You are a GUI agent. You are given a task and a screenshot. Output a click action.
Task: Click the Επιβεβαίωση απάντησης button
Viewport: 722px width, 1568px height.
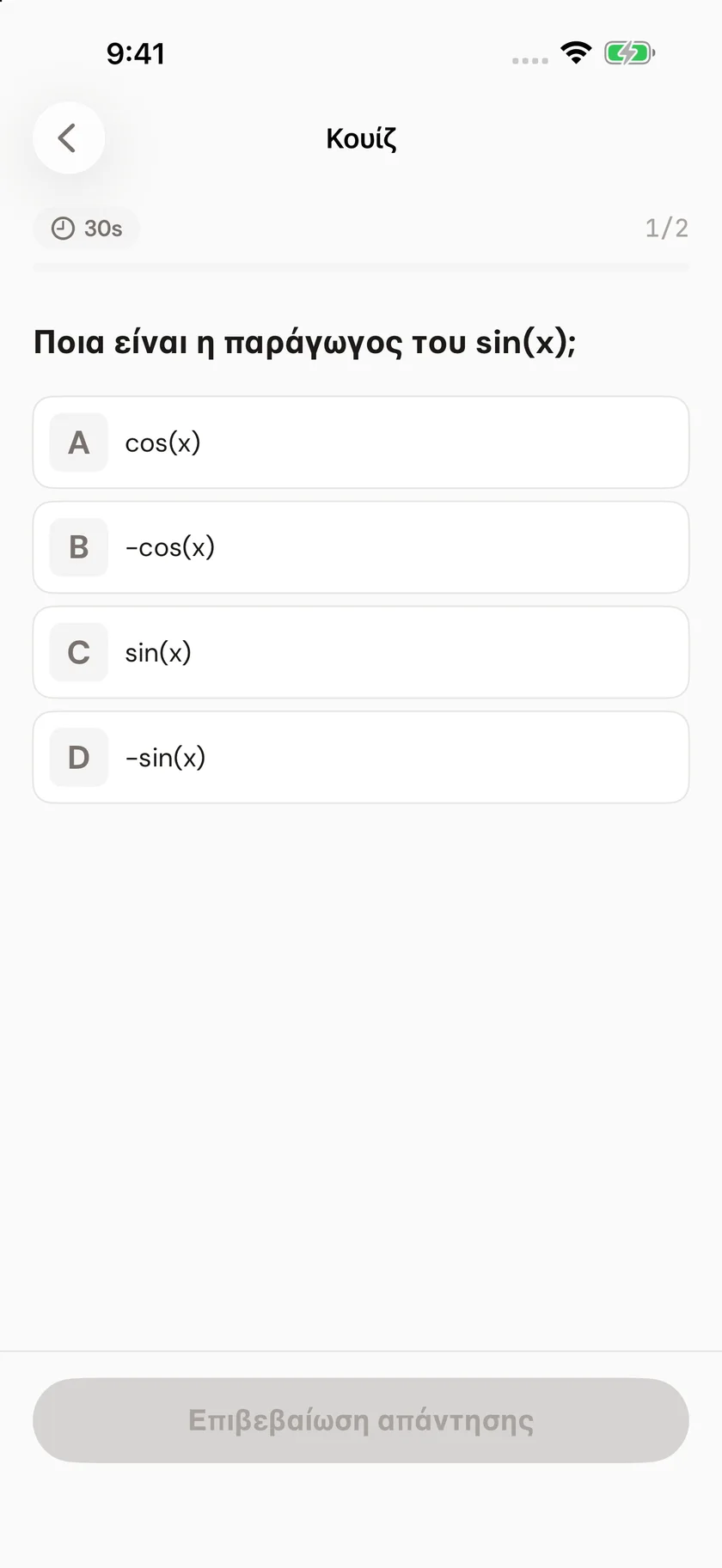(361, 1420)
